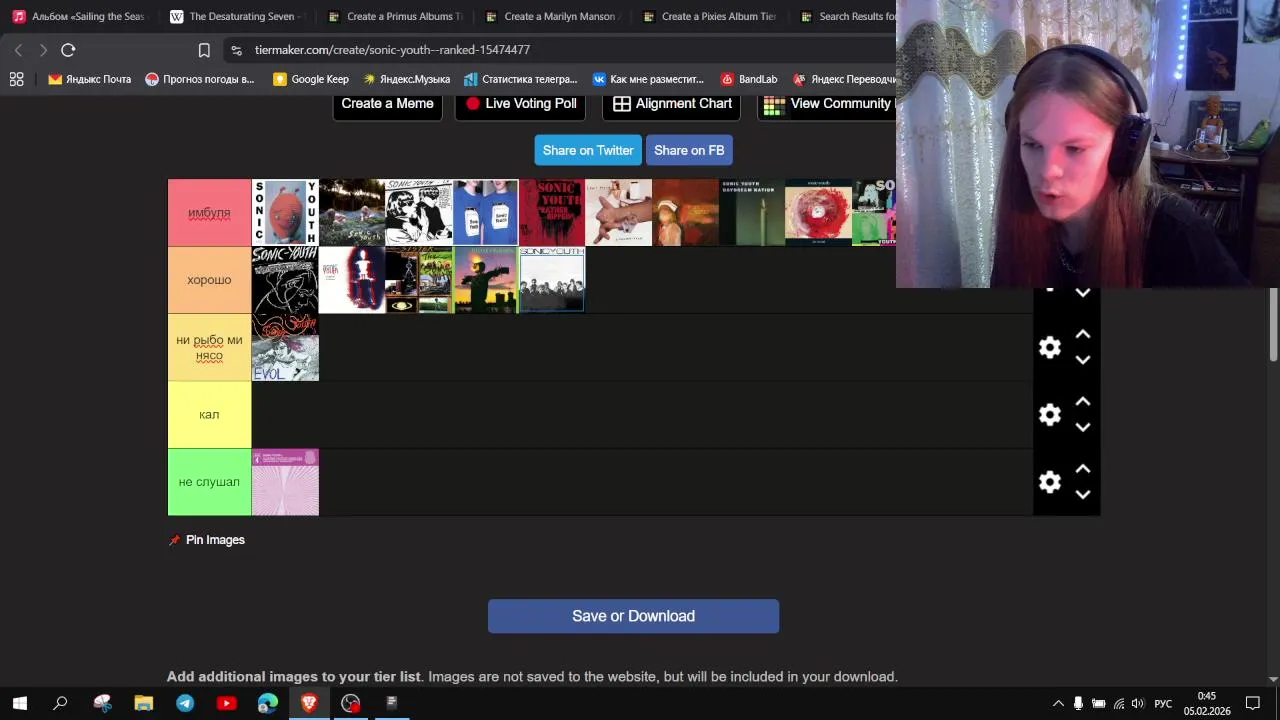The height and width of the screenshot is (720, 1280).
Task: Select the Goo black-and-white comic album cover
Action: point(419,213)
